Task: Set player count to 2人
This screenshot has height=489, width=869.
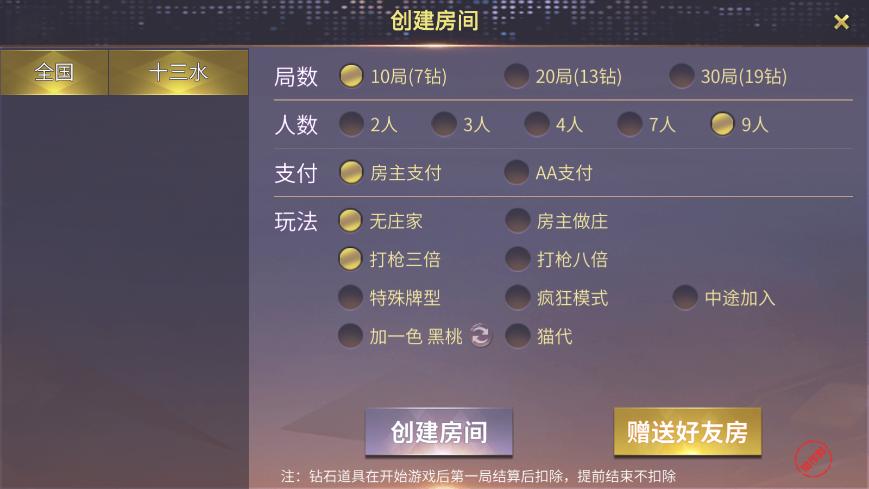Action: click(x=351, y=124)
